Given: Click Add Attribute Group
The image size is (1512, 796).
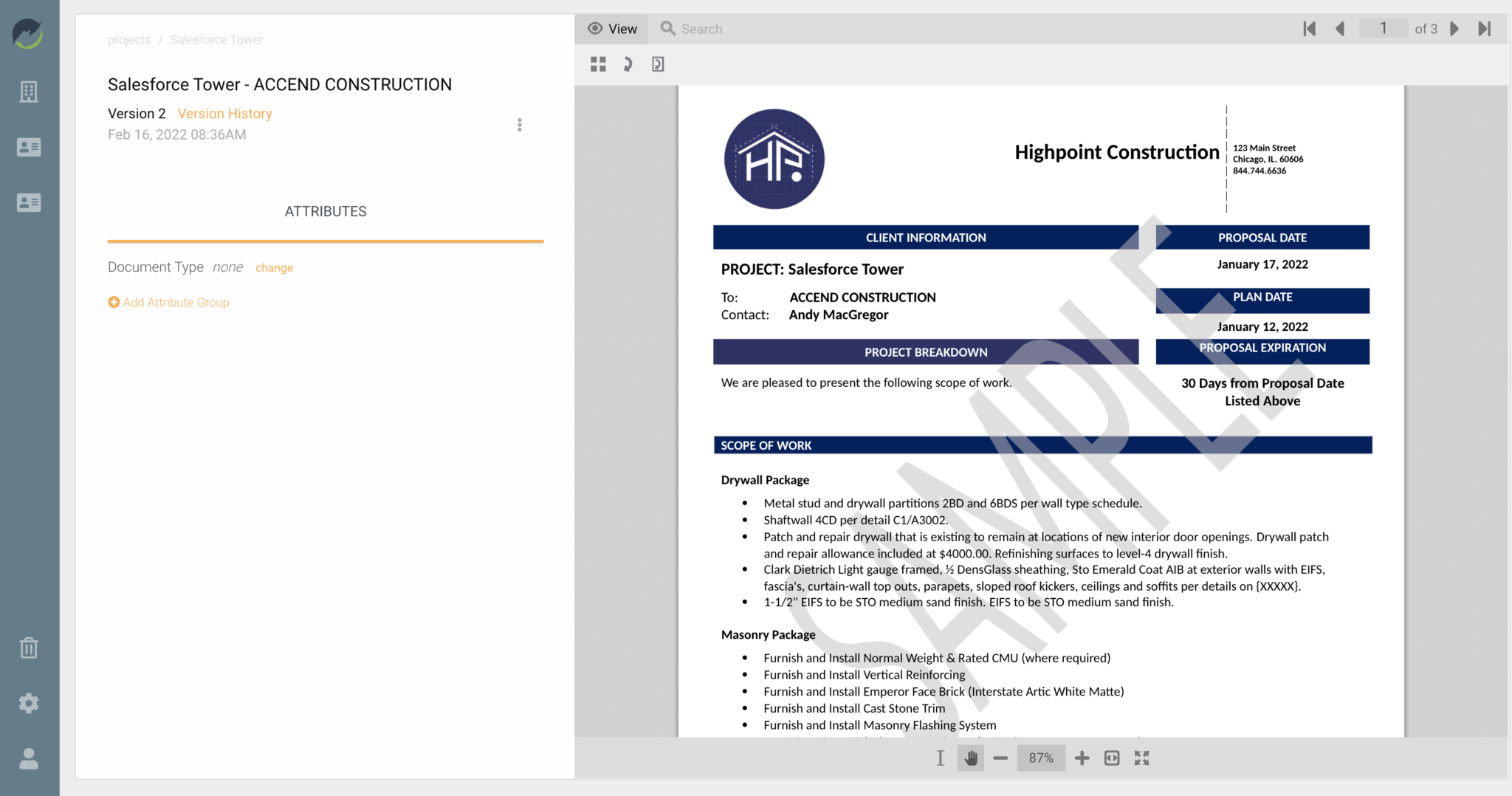Looking at the screenshot, I should coord(168,302).
